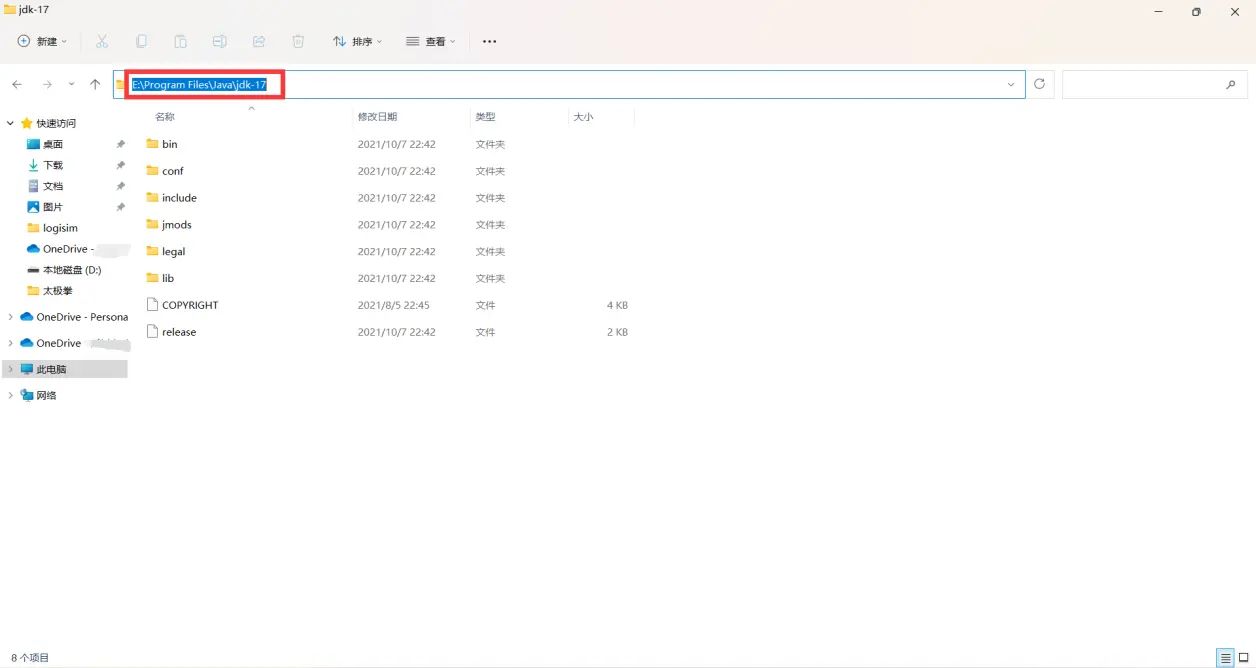Copy using the toolbar copy icon
Image resolution: width=1256 pixels, height=668 pixels.
tap(140, 41)
